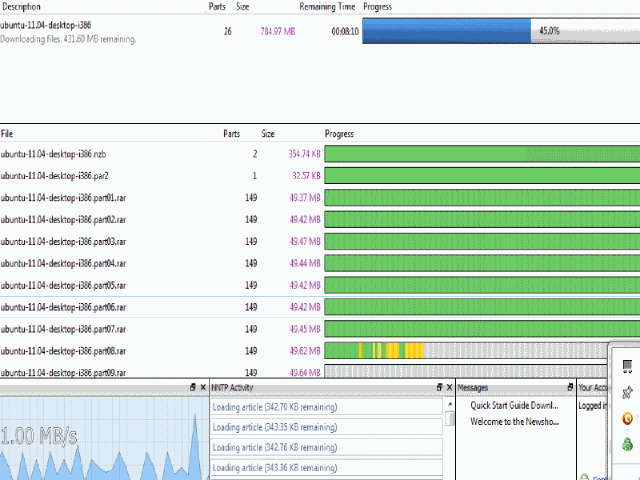
Task: Click the Messages panel title
Action: [473, 387]
